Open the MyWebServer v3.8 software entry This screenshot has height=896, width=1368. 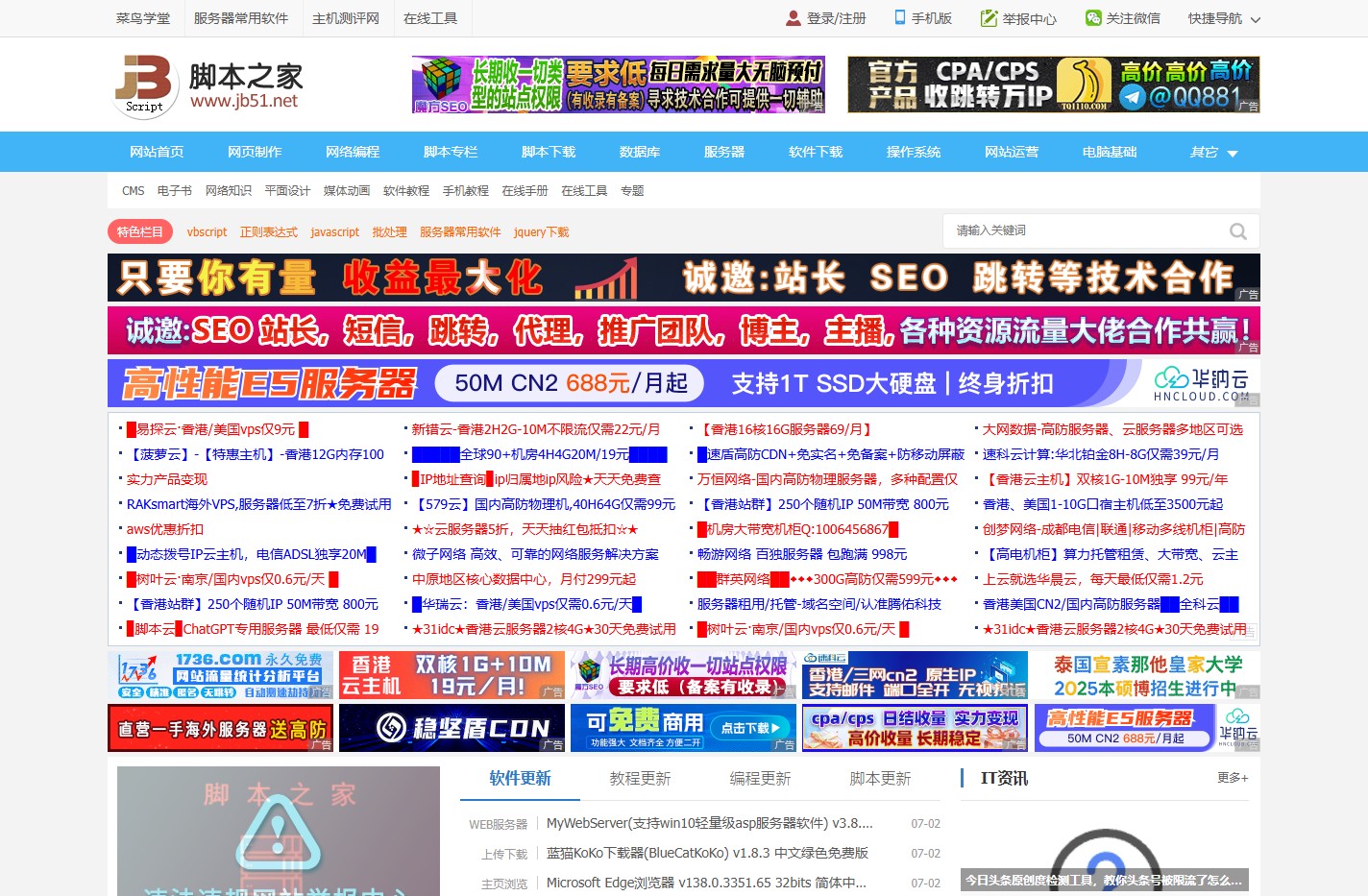709,823
